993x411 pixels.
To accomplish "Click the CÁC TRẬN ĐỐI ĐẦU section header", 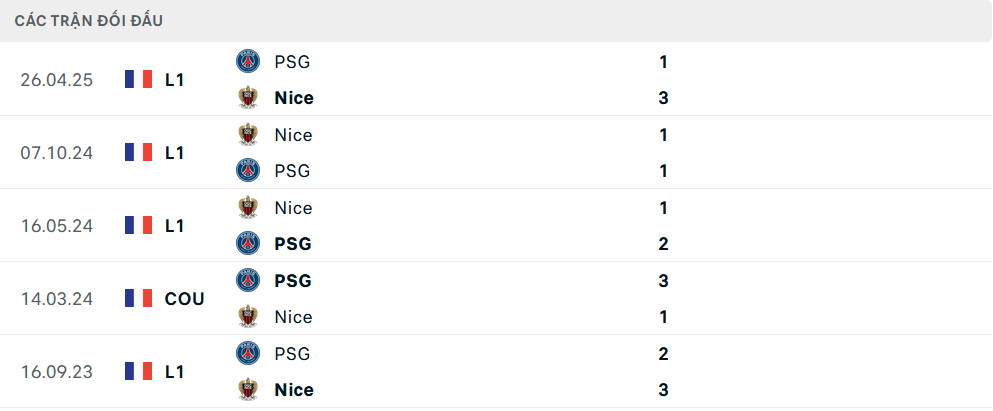I will click(x=89, y=20).
